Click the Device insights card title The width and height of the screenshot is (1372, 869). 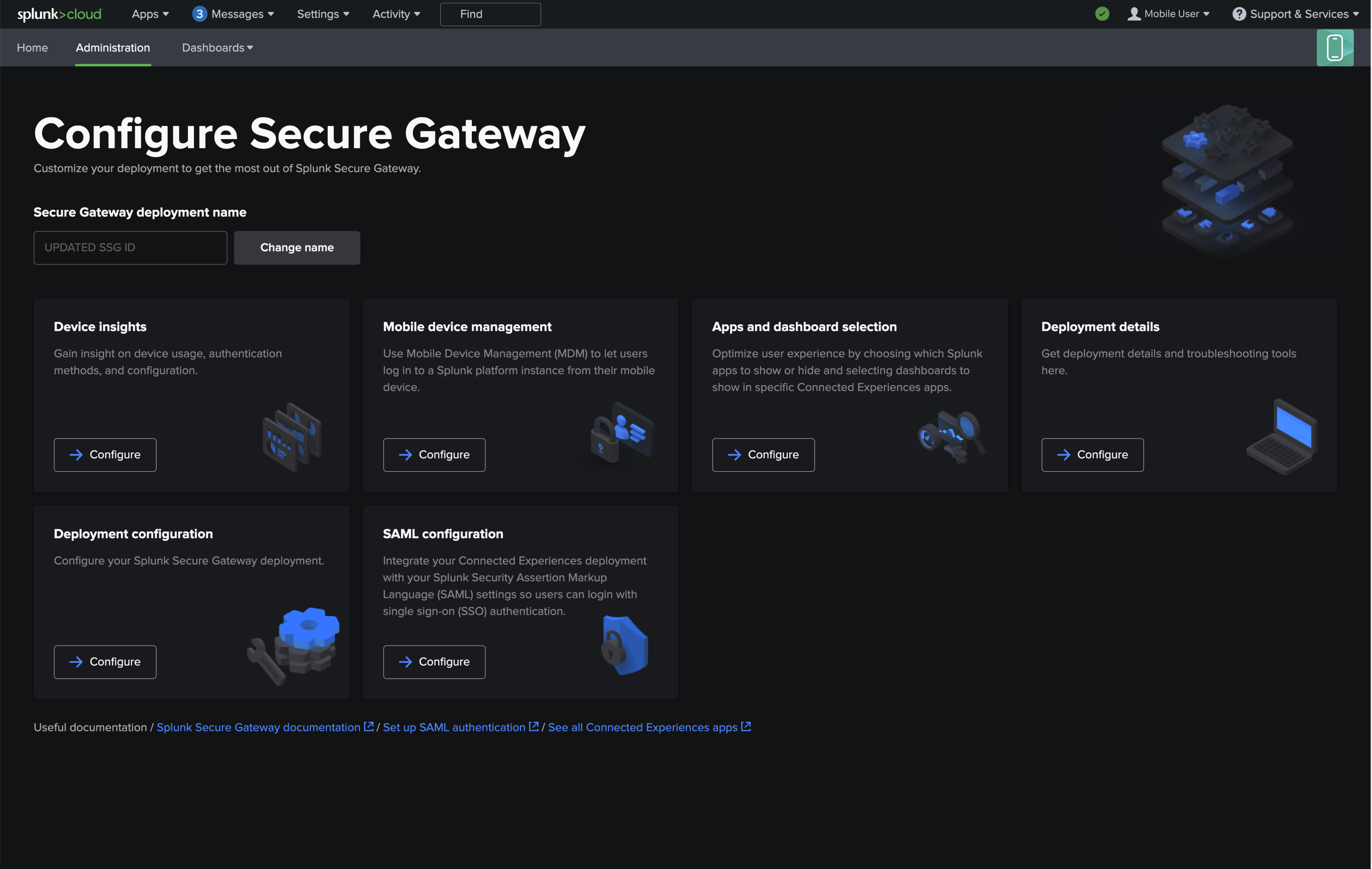click(x=100, y=327)
